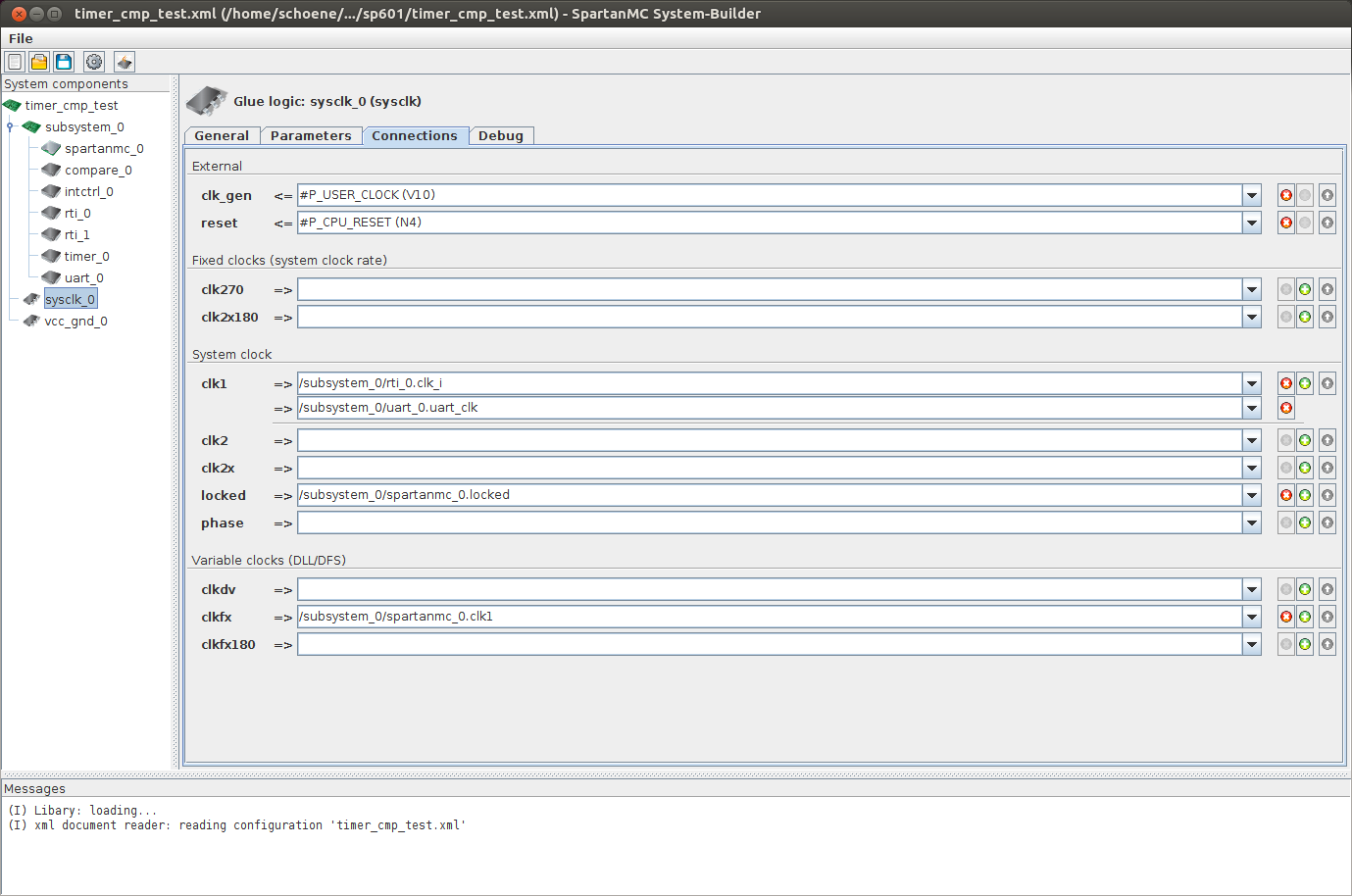The image size is (1352, 896).
Task: Add a connection to clk270 with green plus
Action: tap(1305, 289)
